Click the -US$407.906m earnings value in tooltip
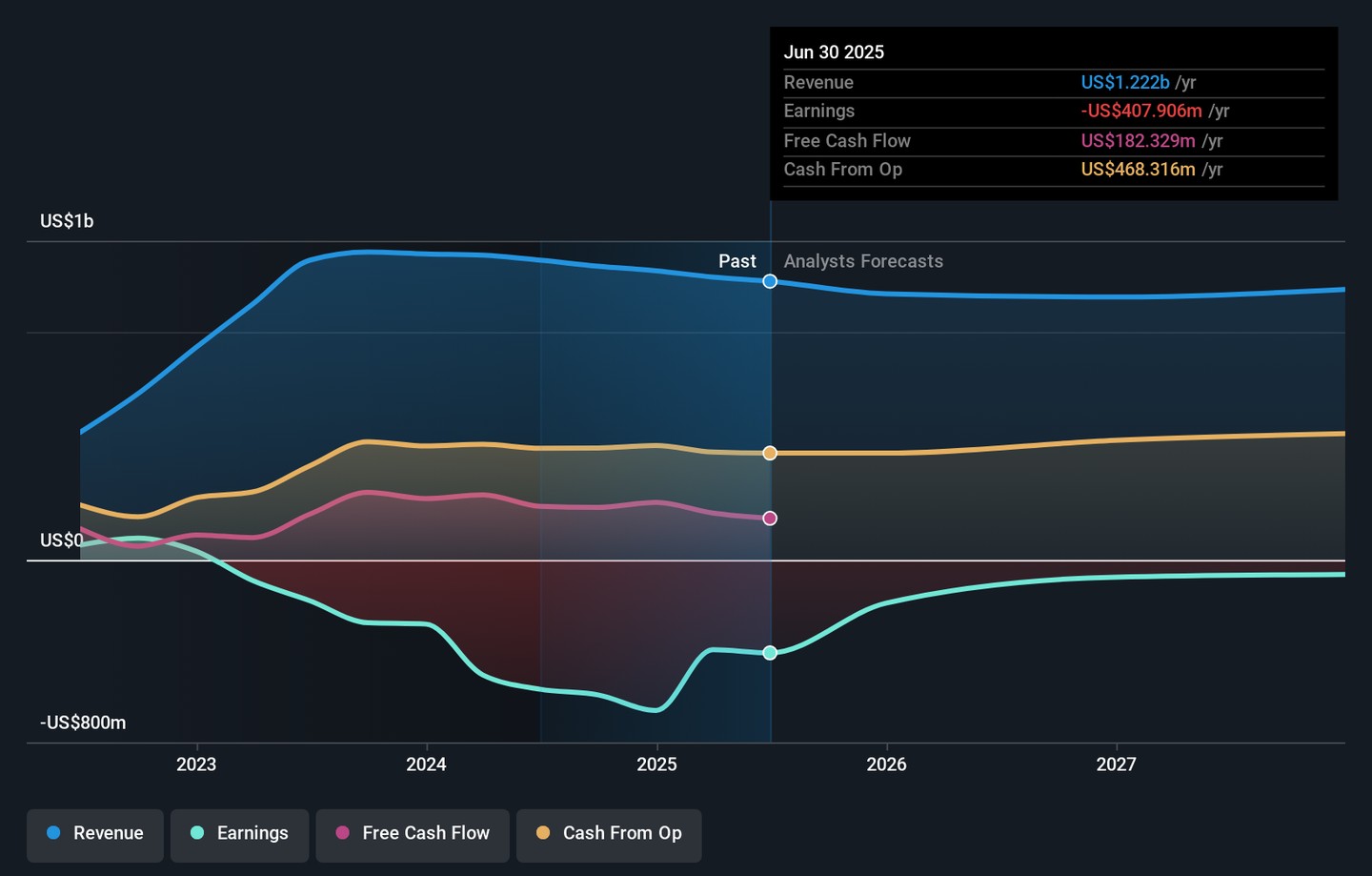The image size is (1372, 876). click(x=1140, y=112)
